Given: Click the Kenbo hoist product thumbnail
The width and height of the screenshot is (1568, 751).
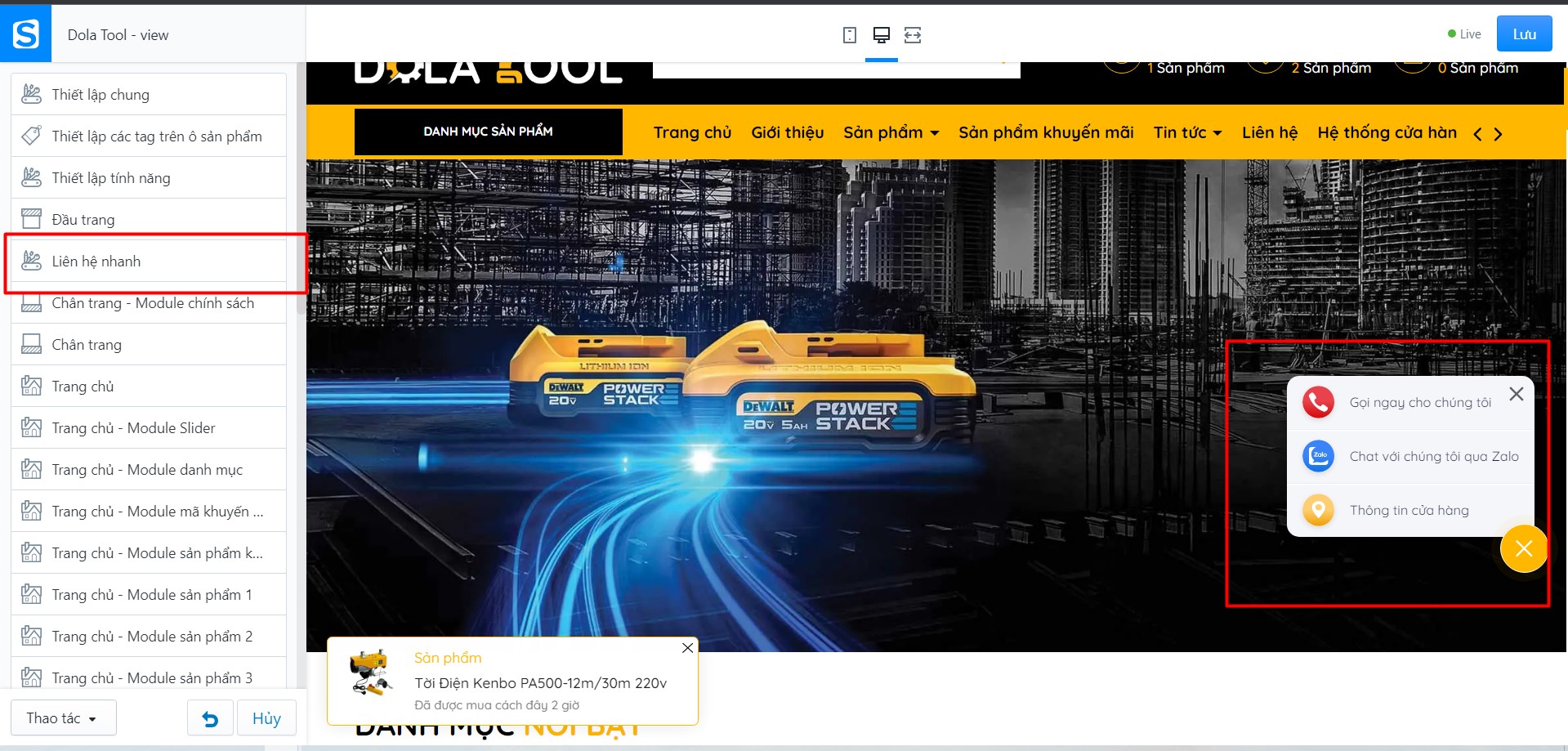Looking at the screenshot, I should click(x=370, y=673).
